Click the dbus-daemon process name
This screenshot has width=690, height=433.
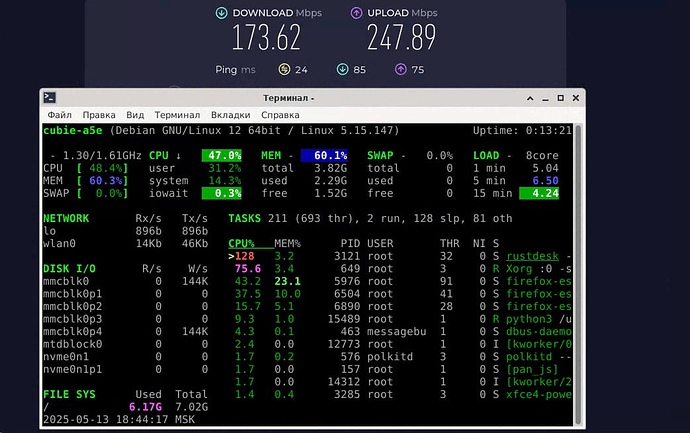pos(539,332)
